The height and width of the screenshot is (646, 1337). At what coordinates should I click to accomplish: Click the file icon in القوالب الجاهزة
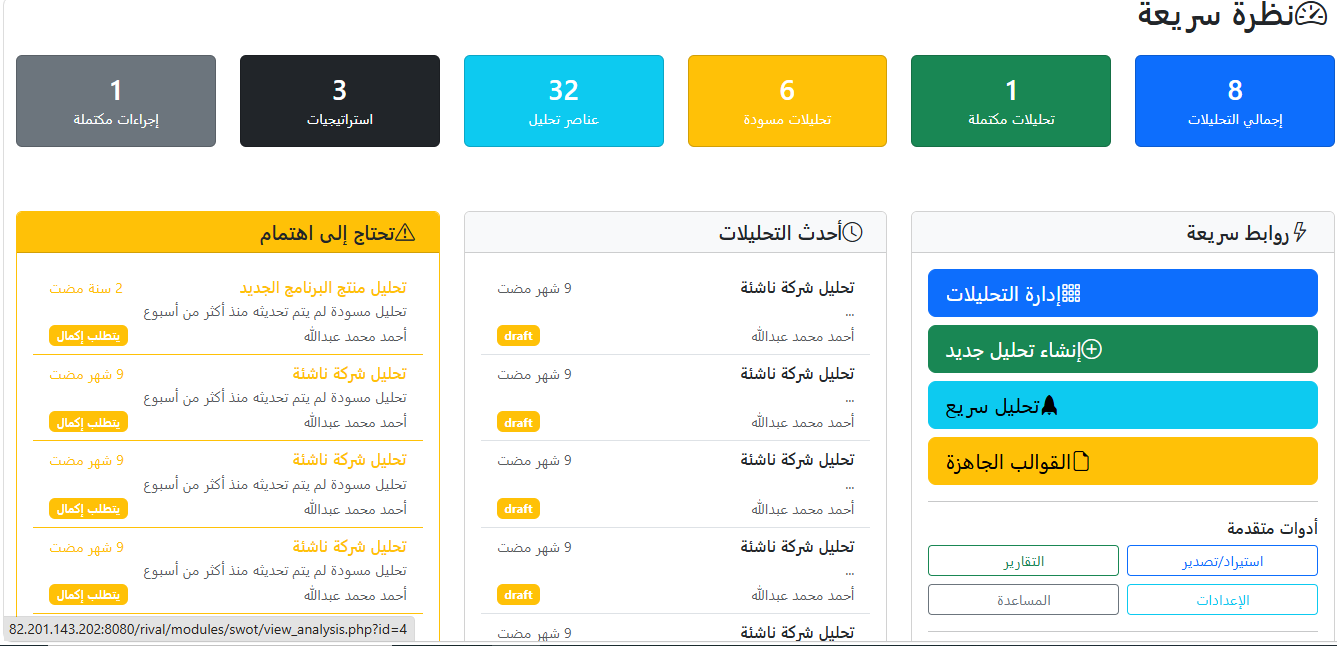click(x=1080, y=462)
